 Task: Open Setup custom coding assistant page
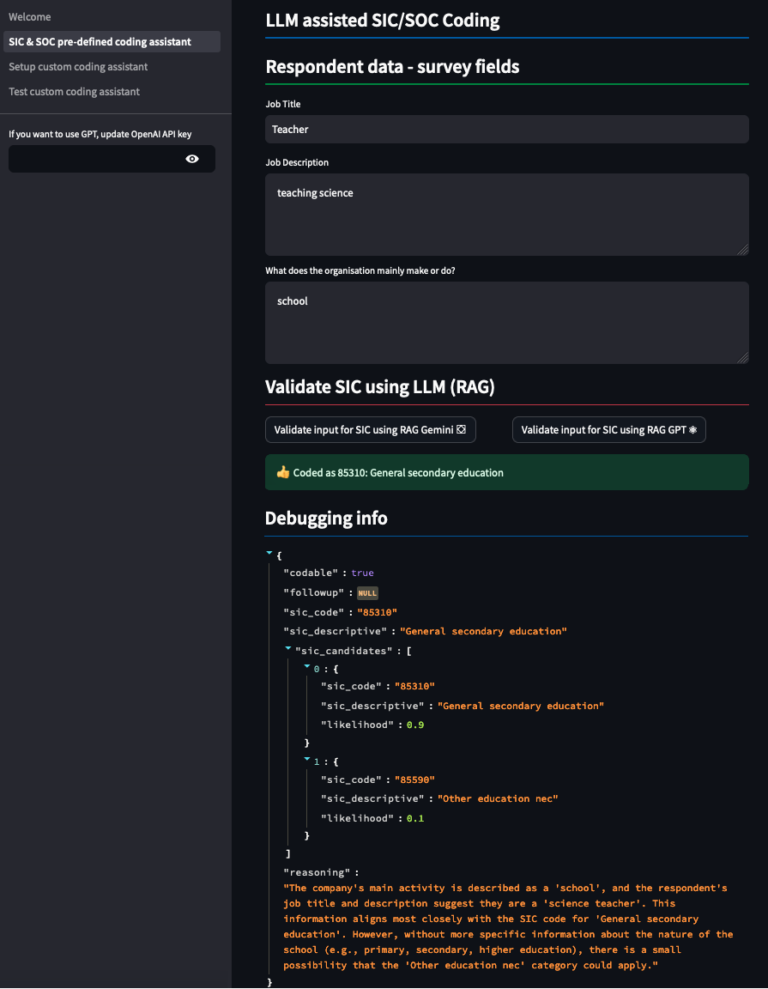coord(78,67)
